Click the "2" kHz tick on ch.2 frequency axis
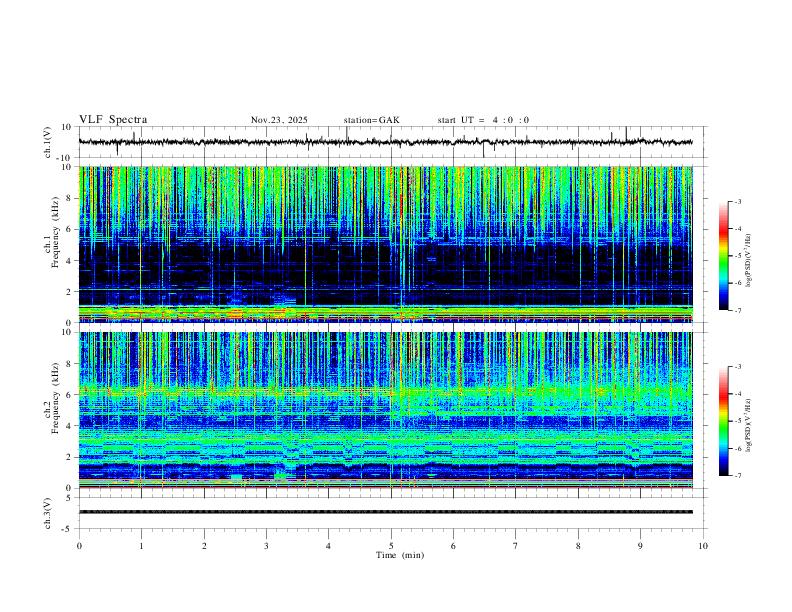792x612 pixels. coord(69,457)
